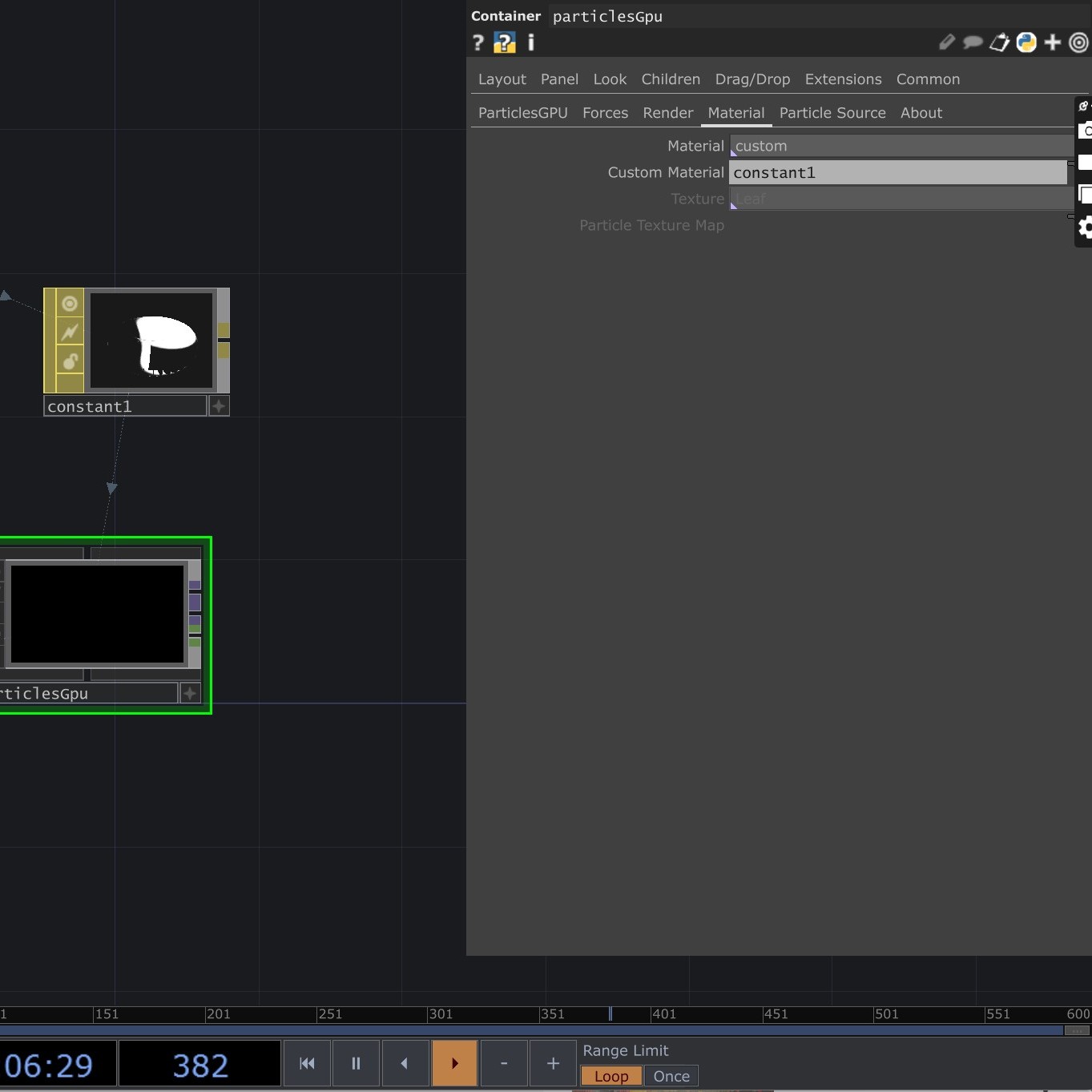
Task: Toggle the lock flag on constant1 node
Action: point(70,361)
